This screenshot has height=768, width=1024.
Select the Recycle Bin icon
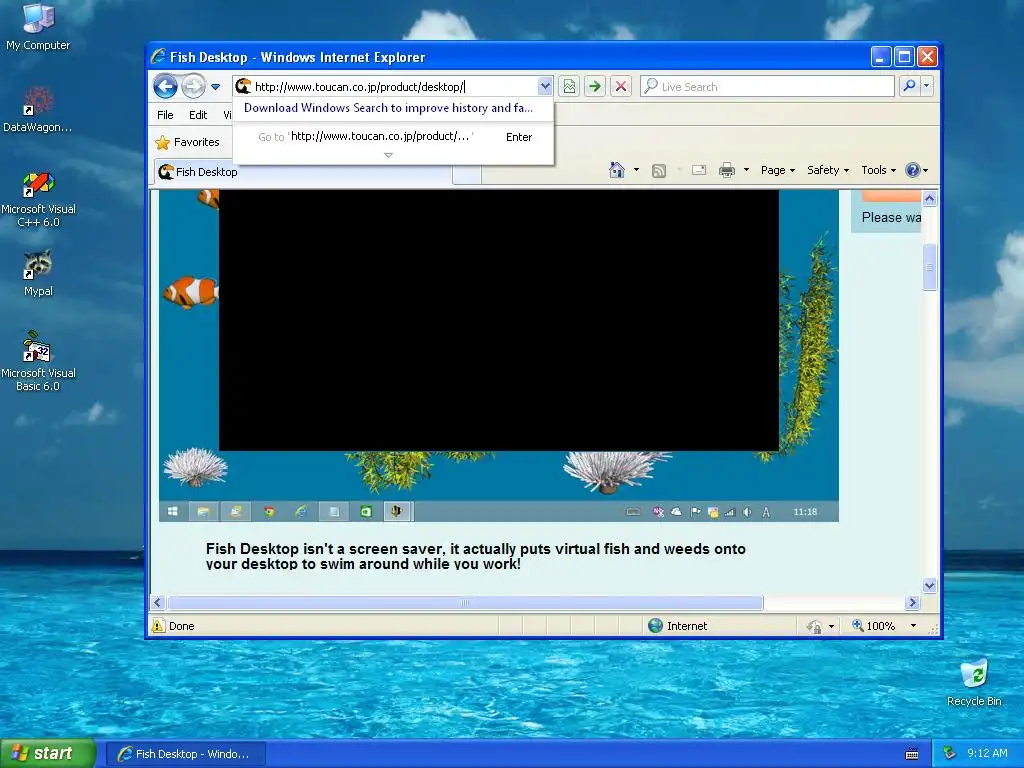pyautogui.click(x=974, y=682)
